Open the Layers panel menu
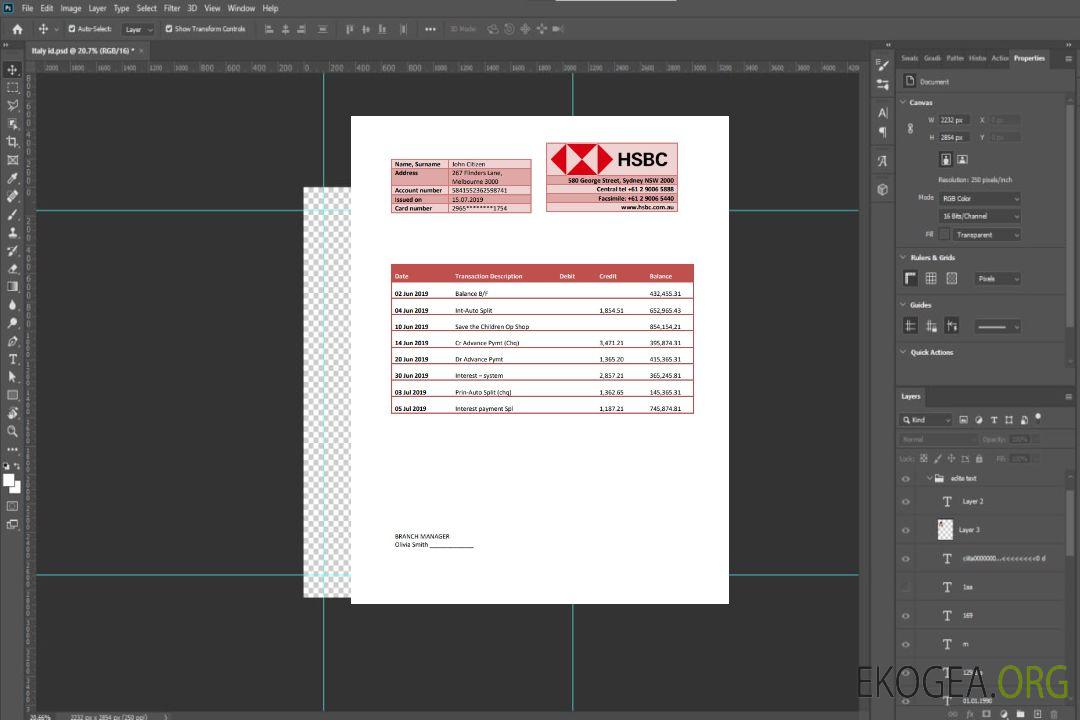Screen dimensions: 1080x720 (1068, 397)
